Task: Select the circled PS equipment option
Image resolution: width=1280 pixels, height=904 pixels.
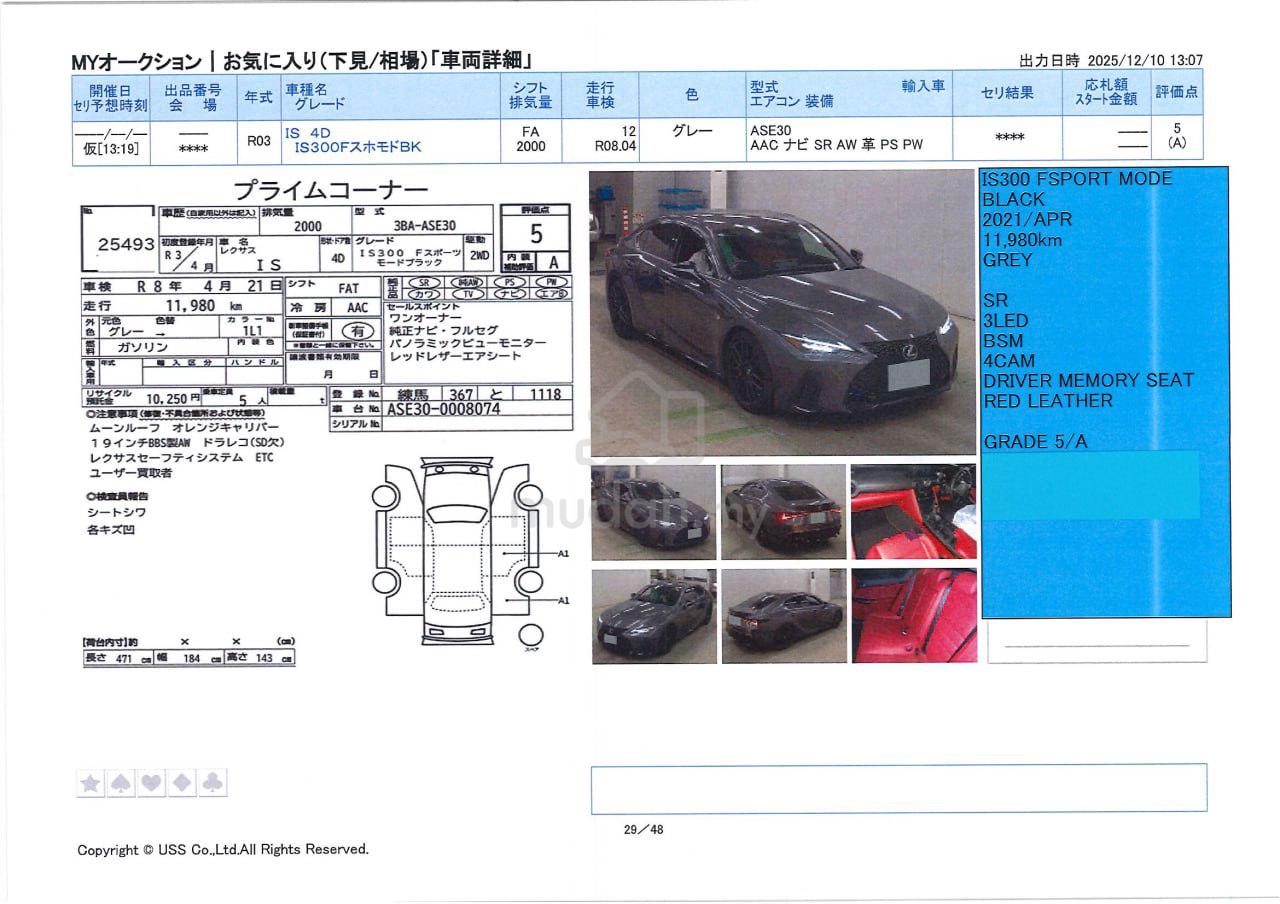Action: [x=511, y=282]
